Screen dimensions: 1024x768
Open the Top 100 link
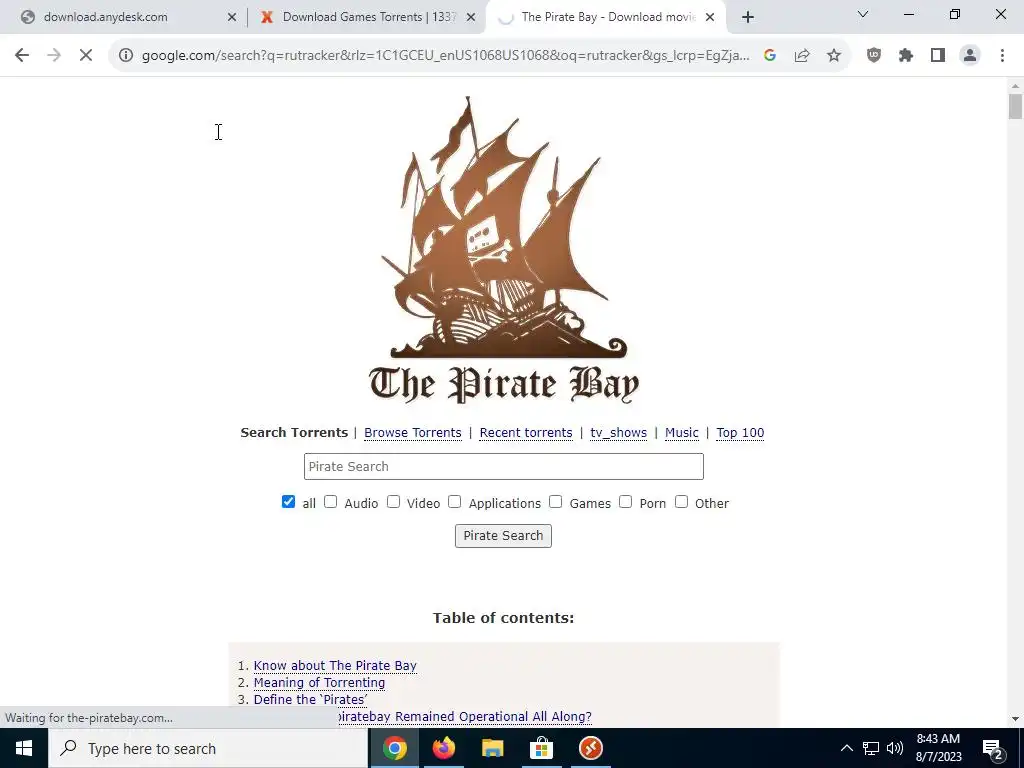click(740, 432)
